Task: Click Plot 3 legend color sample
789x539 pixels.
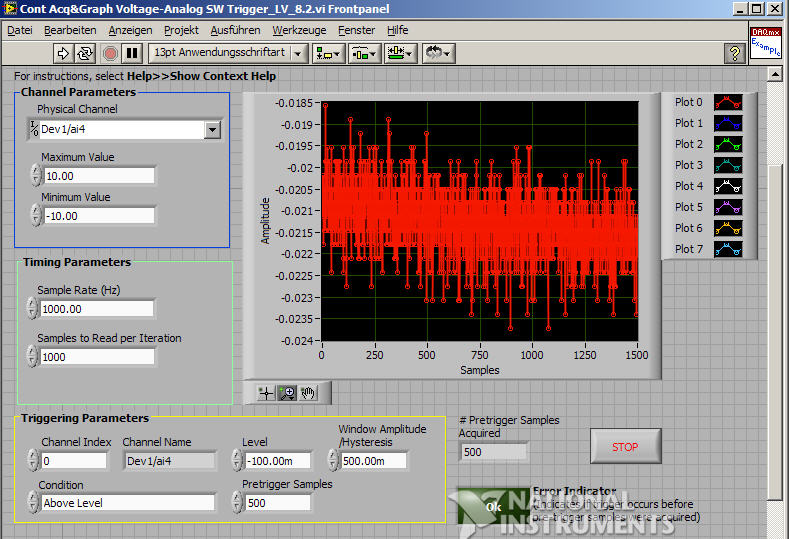Action: (727, 165)
